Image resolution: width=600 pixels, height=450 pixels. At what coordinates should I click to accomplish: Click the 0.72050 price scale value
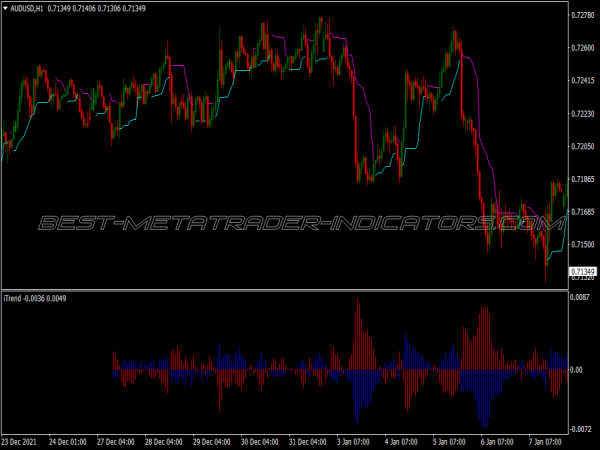583,146
